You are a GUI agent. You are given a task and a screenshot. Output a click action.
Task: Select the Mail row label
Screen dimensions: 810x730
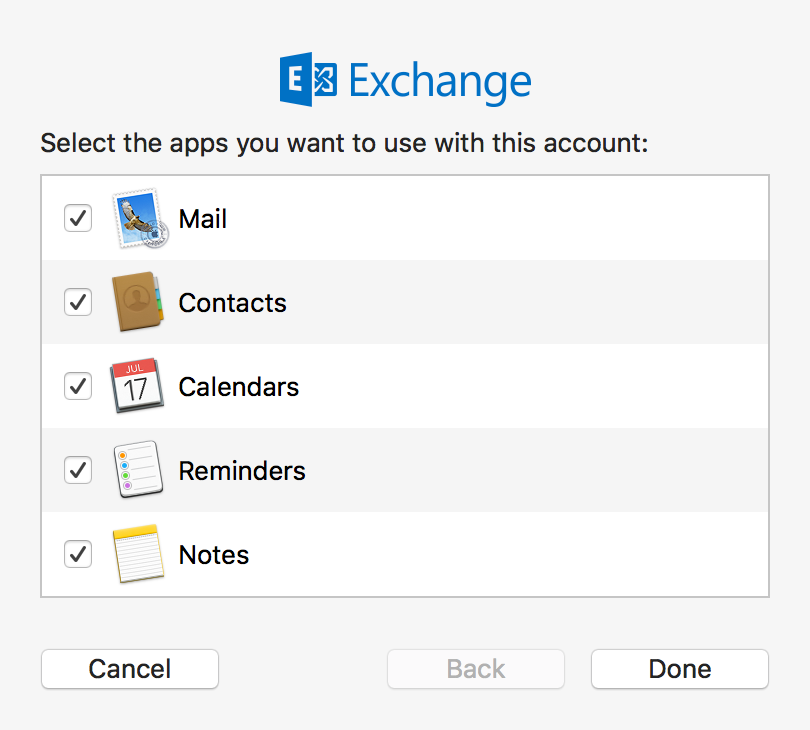(x=203, y=219)
